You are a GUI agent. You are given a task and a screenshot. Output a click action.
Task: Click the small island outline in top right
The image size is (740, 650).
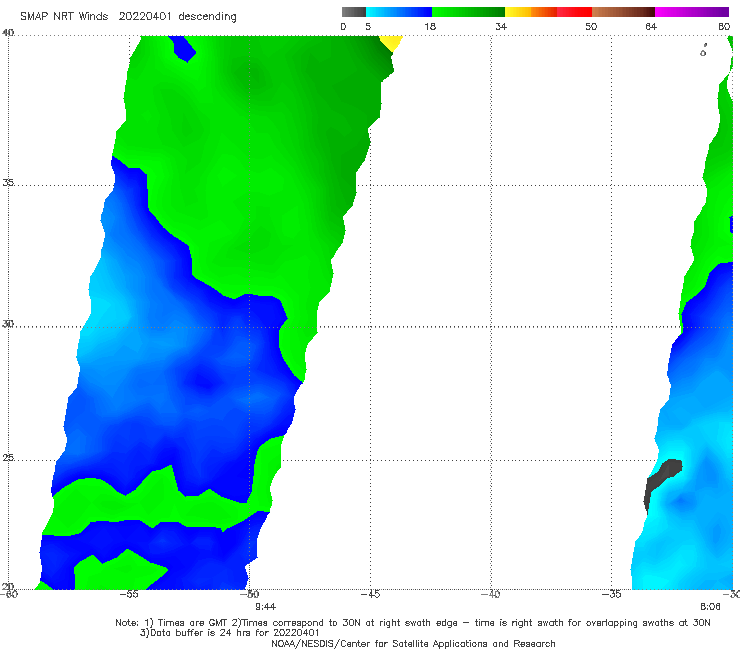tap(703, 51)
